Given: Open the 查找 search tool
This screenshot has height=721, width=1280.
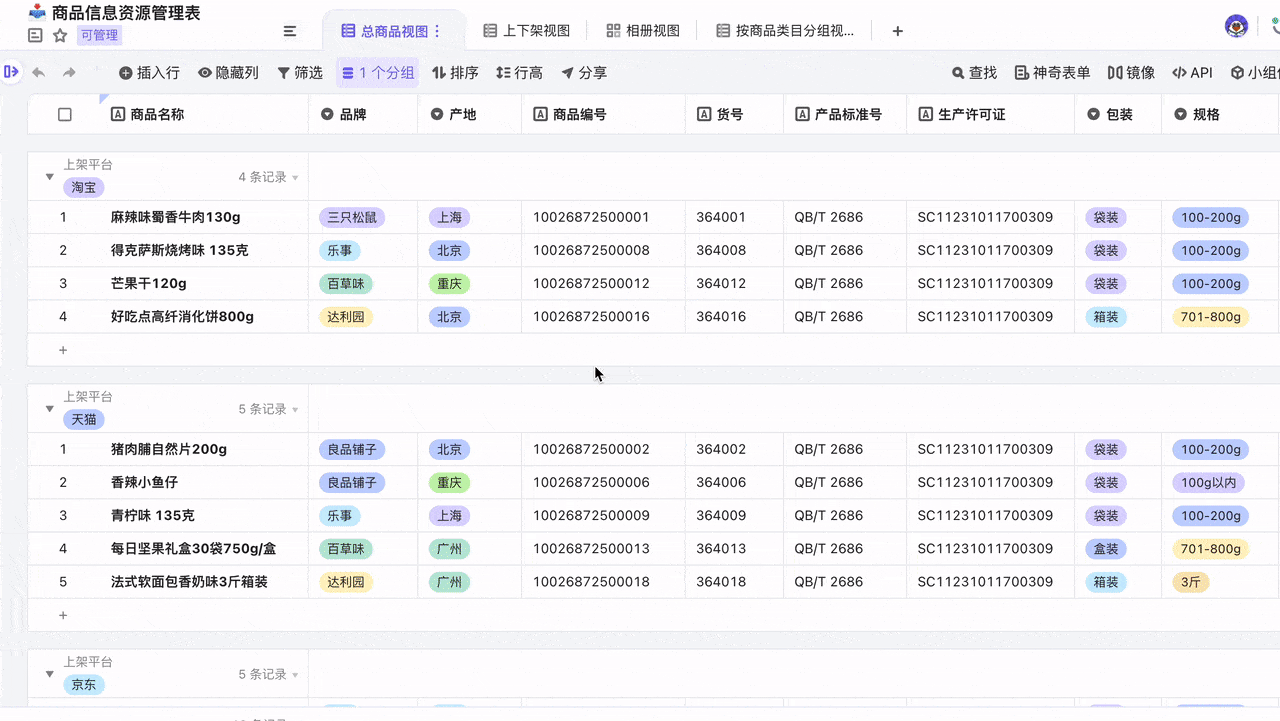Looking at the screenshot, I should click(974, 73).
